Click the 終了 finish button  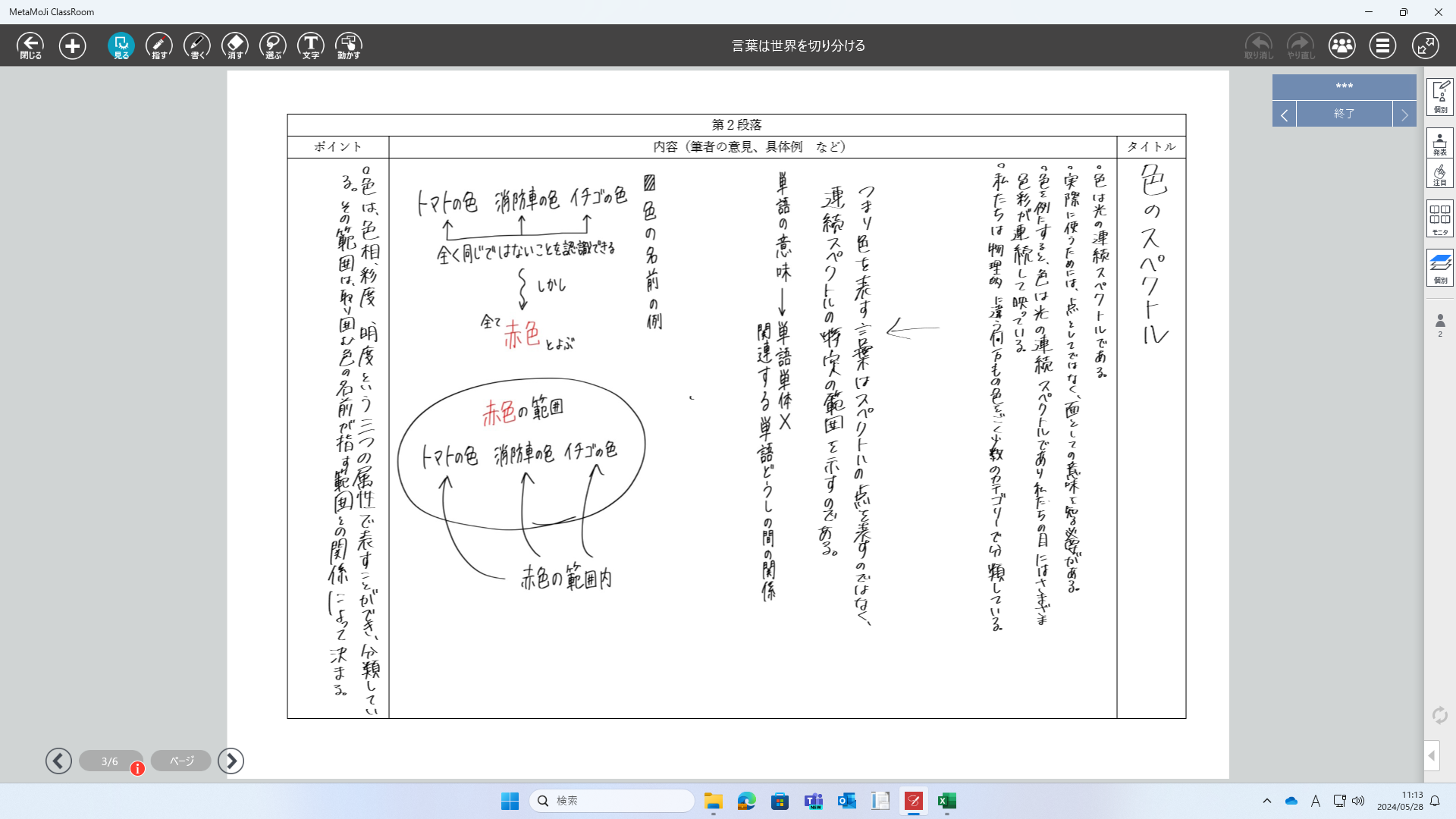point(1344,114)
